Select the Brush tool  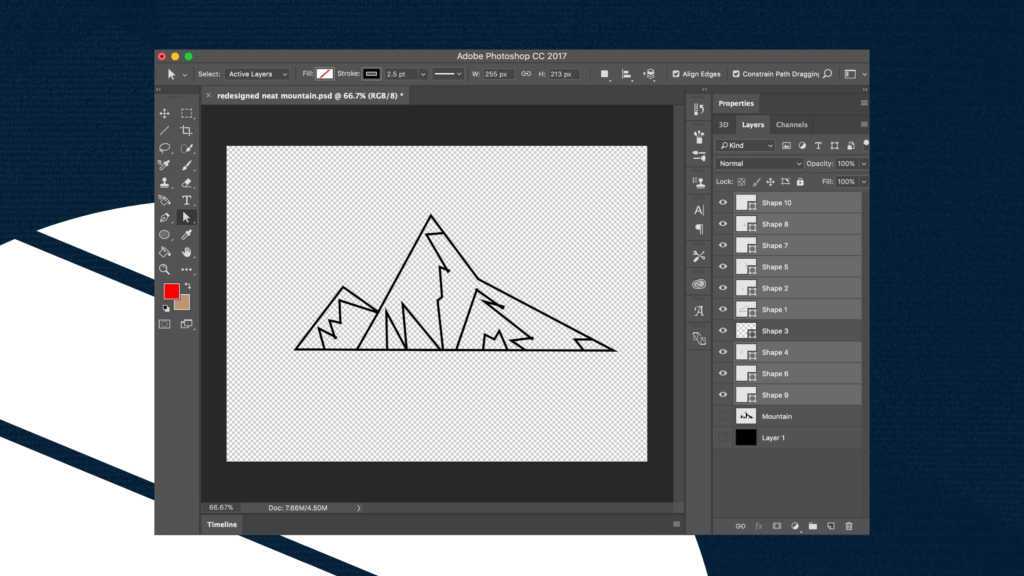click(x=187, y=165)
